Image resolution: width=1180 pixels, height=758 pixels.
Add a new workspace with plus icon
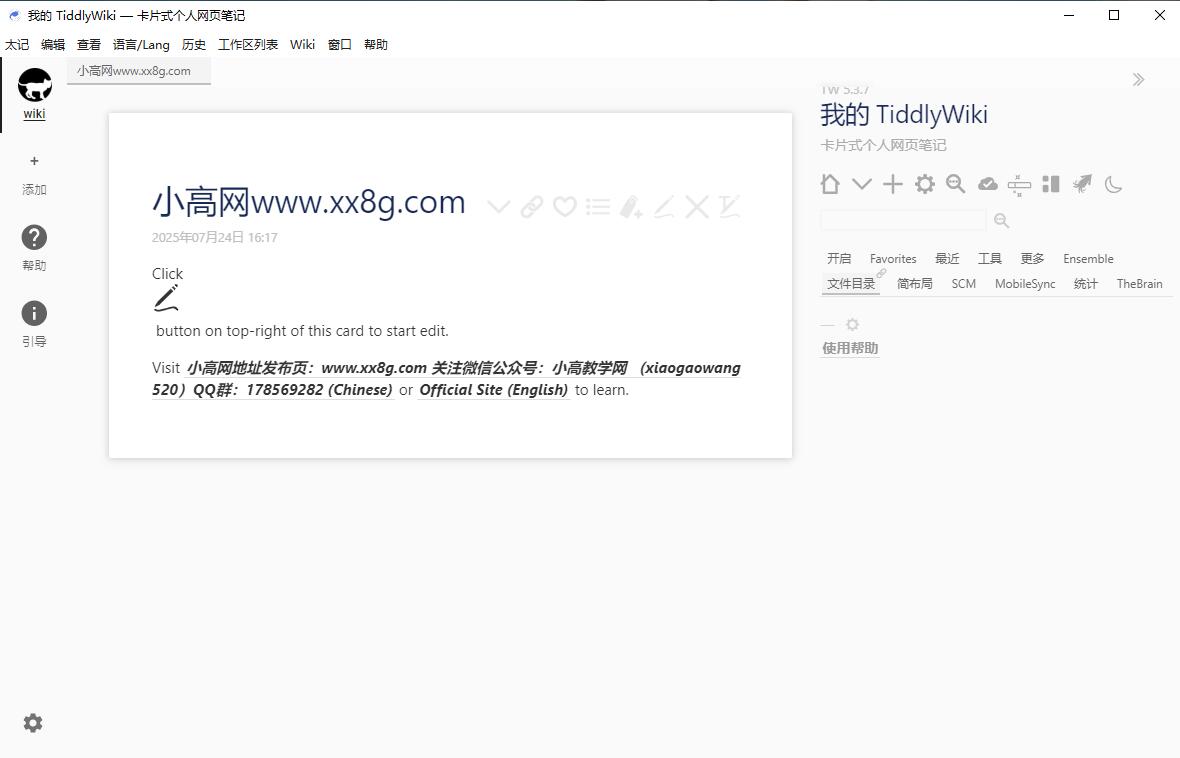tap(34, 161)
